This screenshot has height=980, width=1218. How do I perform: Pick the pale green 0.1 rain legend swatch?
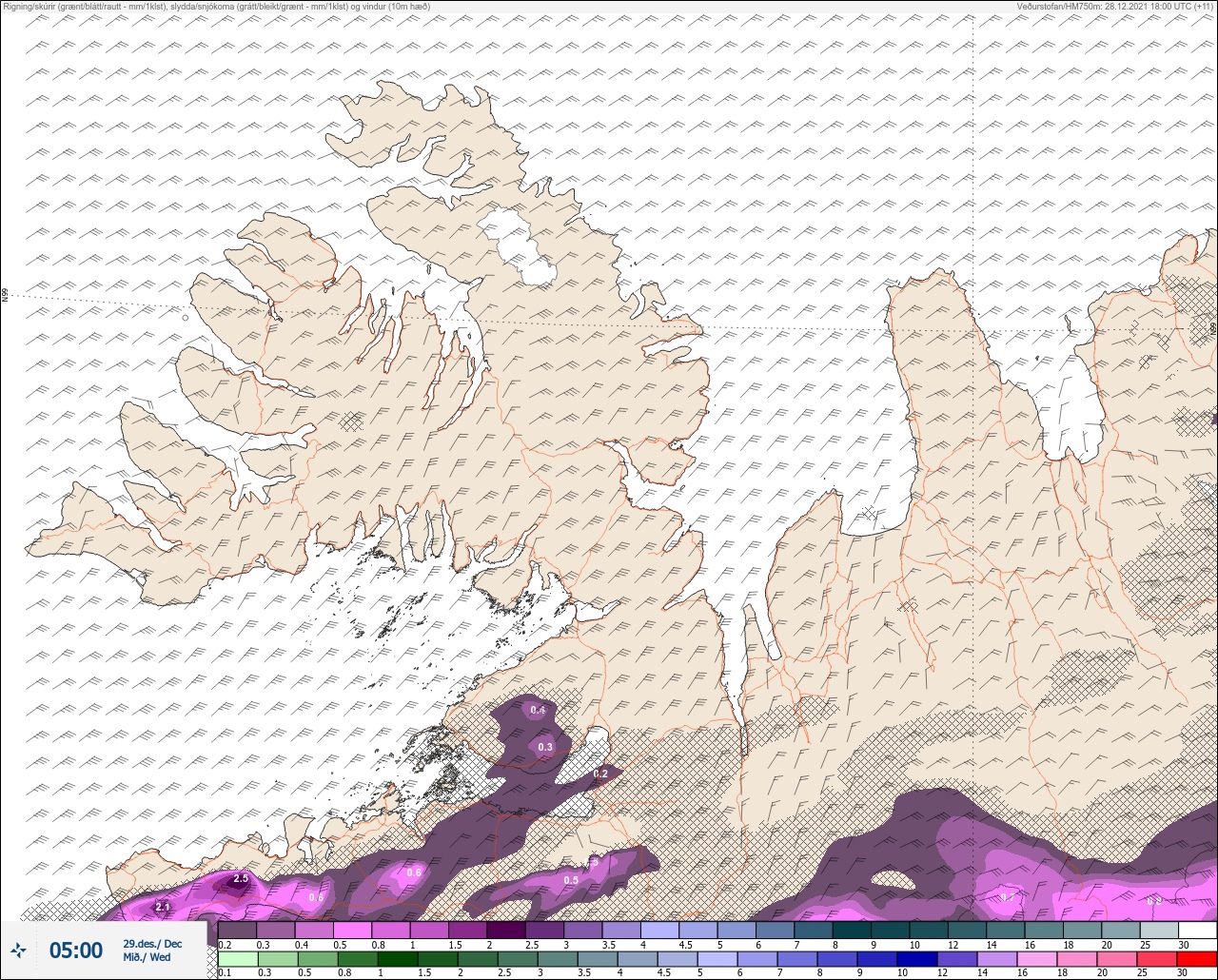point(237,959)
